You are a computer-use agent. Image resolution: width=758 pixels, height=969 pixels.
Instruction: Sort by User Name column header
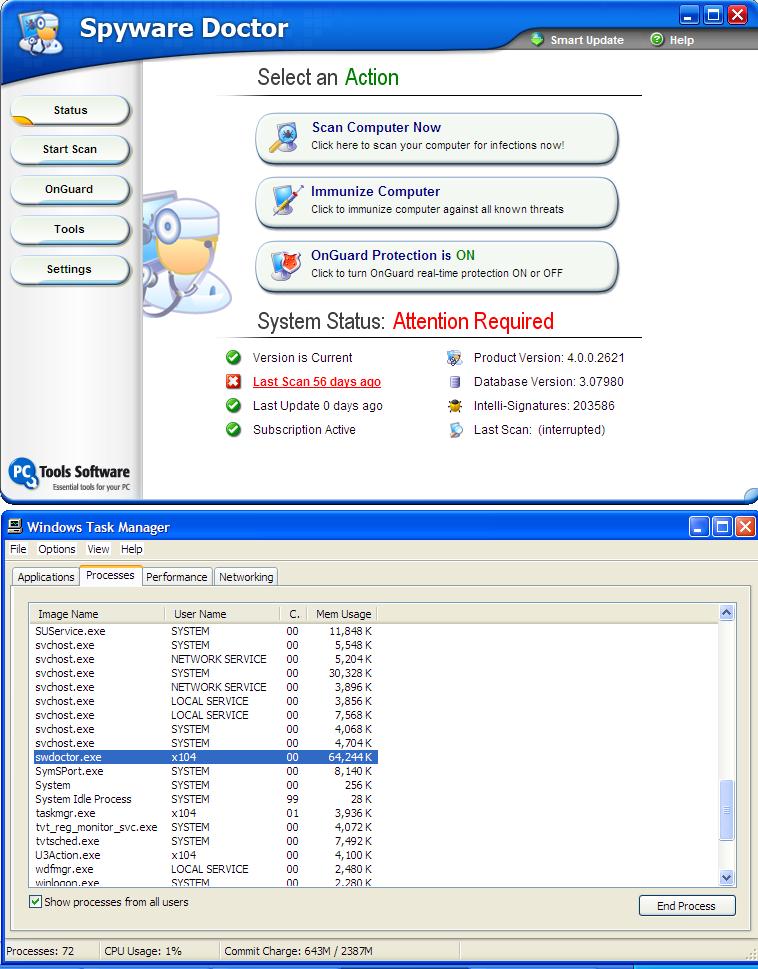pyautogui.click(x=222, y=614)
